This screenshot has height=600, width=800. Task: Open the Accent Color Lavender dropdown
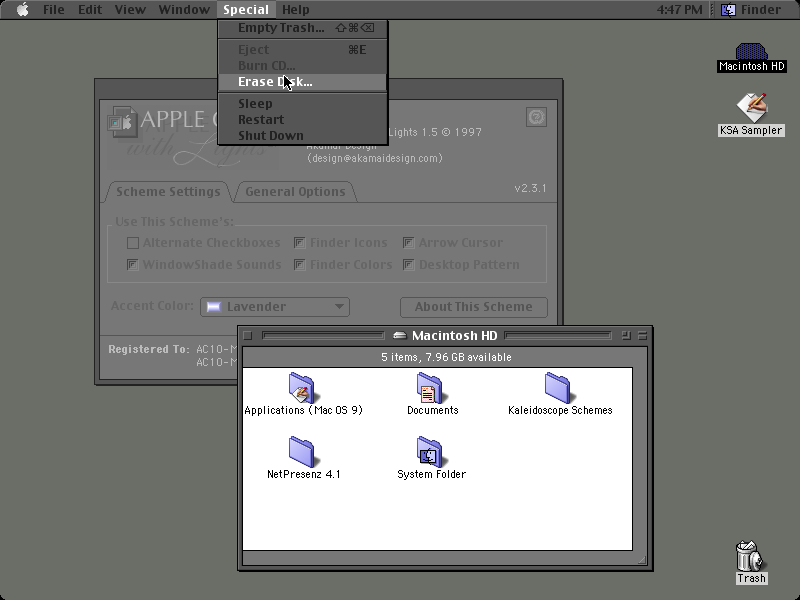pyautogui.click(x=275, y=307)
